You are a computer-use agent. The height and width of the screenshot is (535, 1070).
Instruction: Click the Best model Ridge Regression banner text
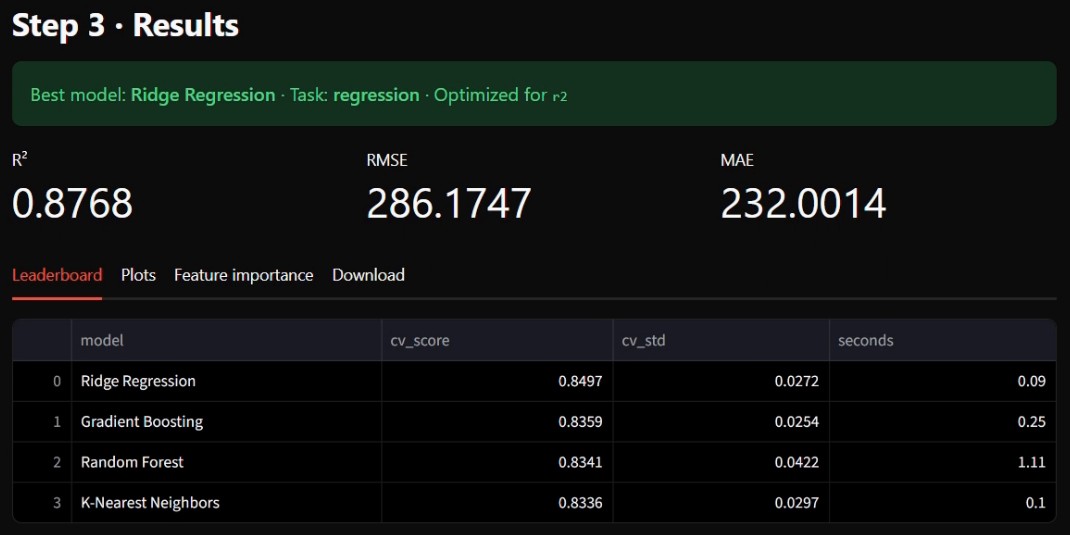tap(153, 95)
